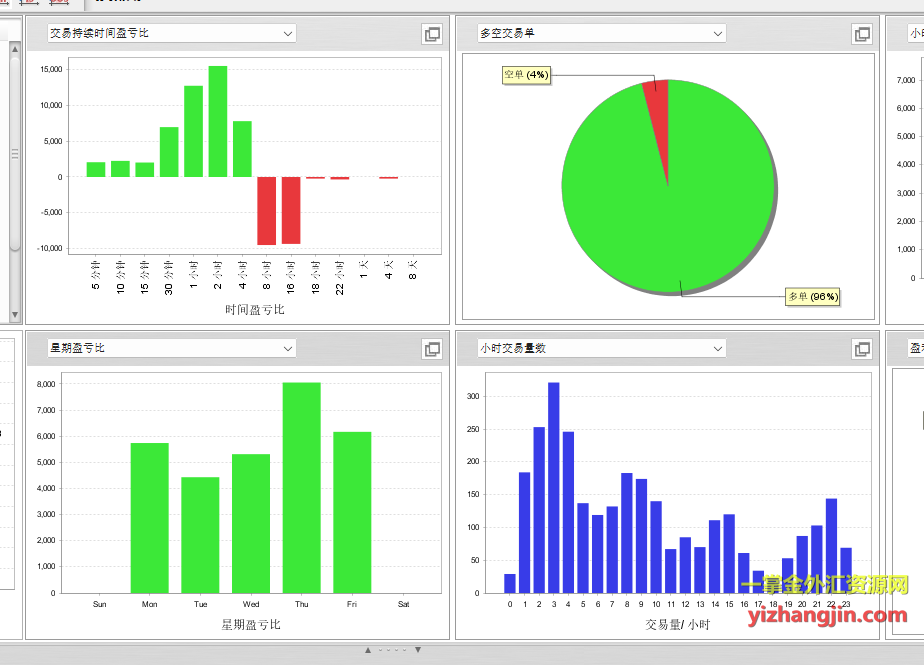Click the left scrollbar down arrow
The width and height of the screenshot is (924, 665).
tap(15, 315)
